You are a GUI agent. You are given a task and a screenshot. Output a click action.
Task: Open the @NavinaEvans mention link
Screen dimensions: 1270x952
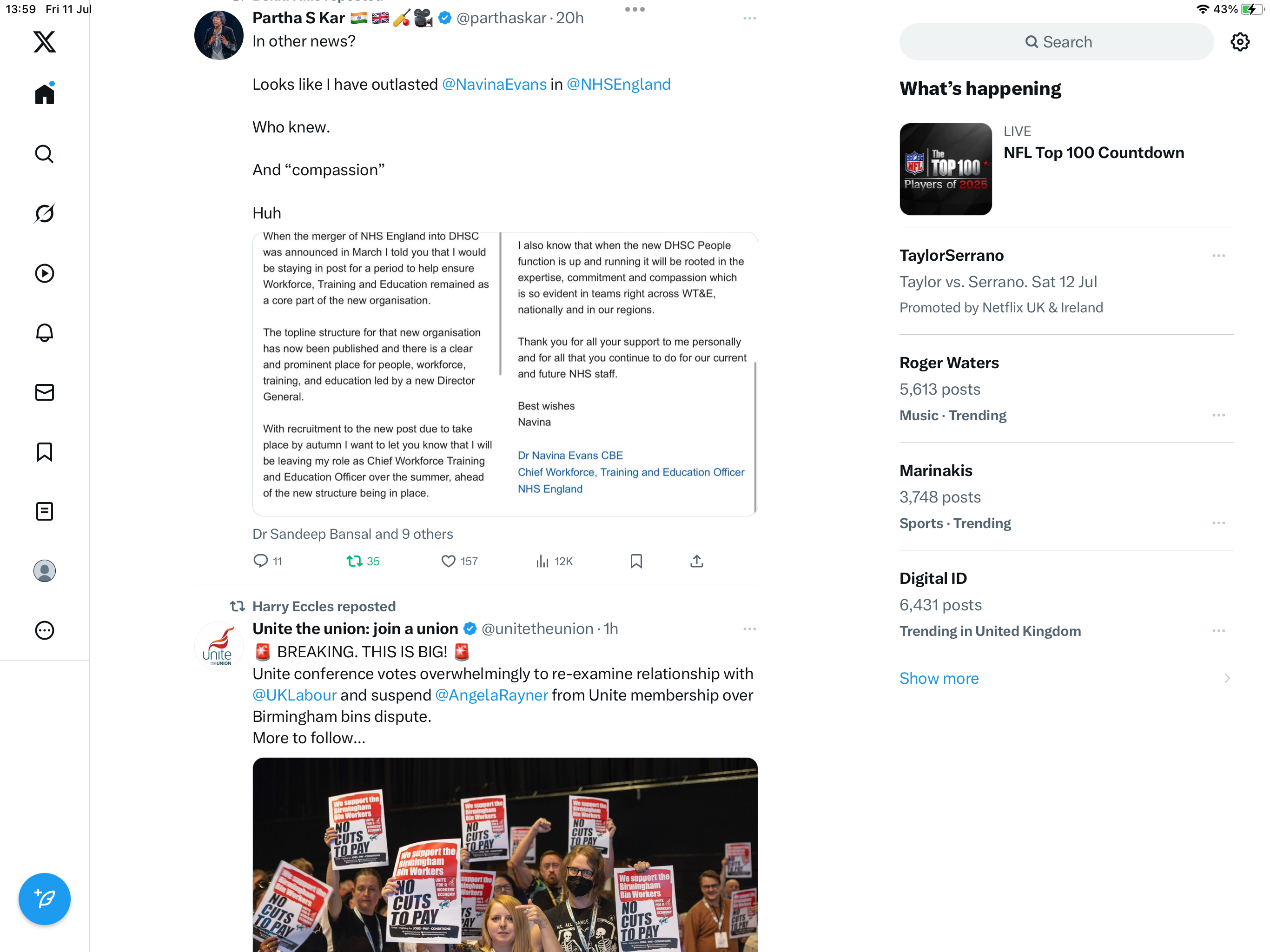(x=494, y=85)
